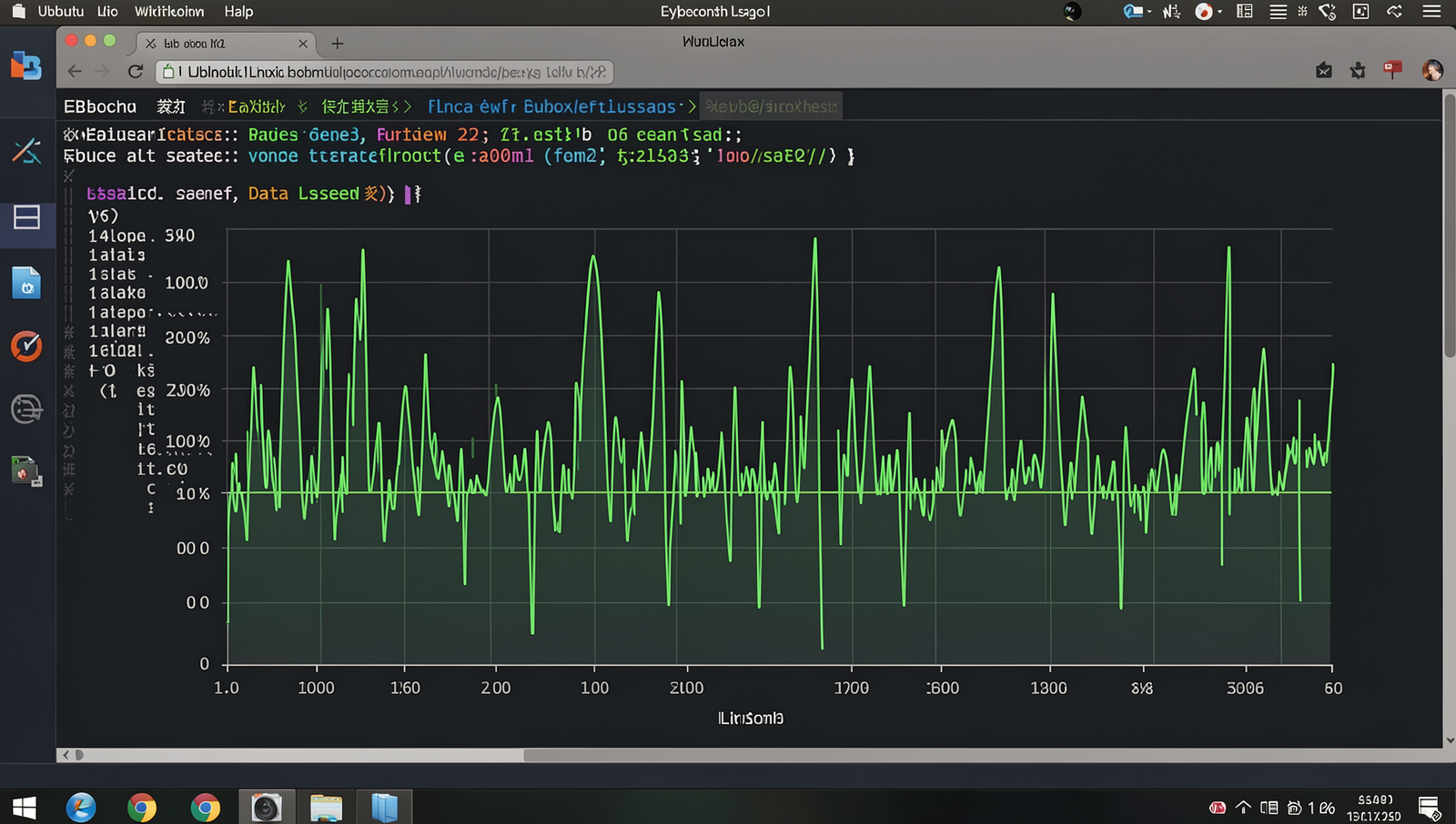Screen dimensions: 1456x824
Task: Click the 'Data' keyword in the code
Action: tap(268, 194)
